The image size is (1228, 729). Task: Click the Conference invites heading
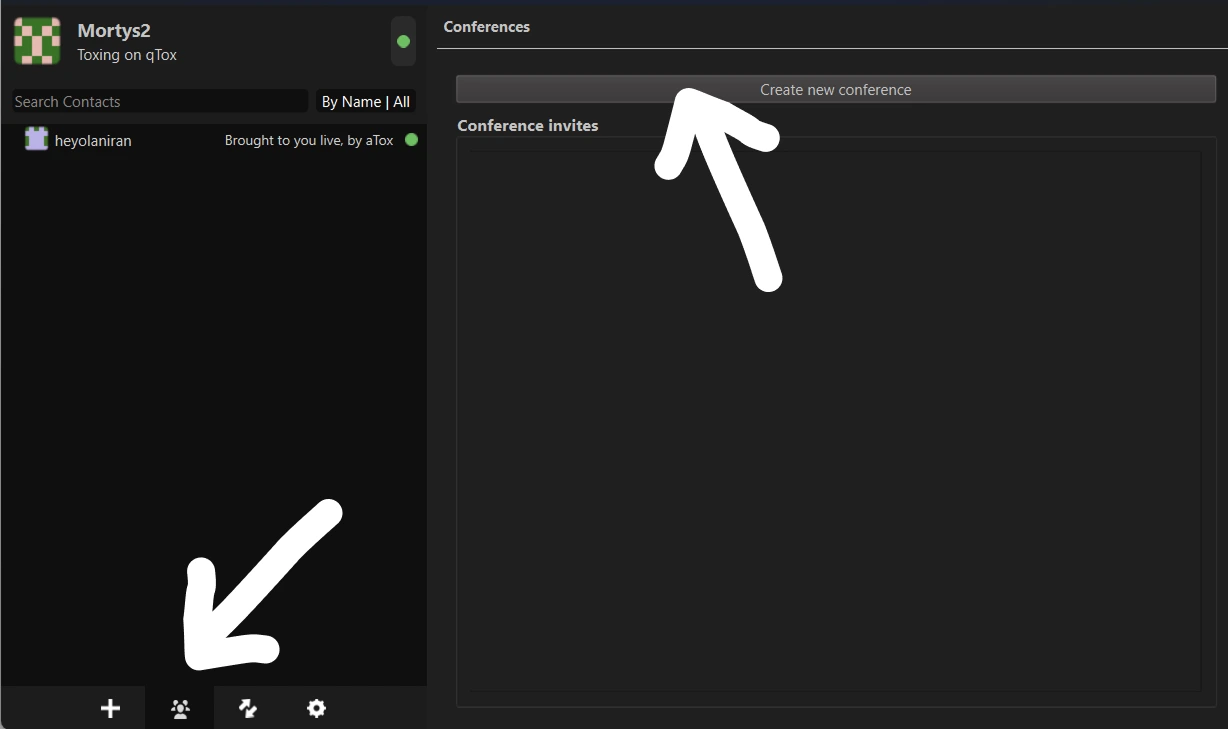point(527,126)
